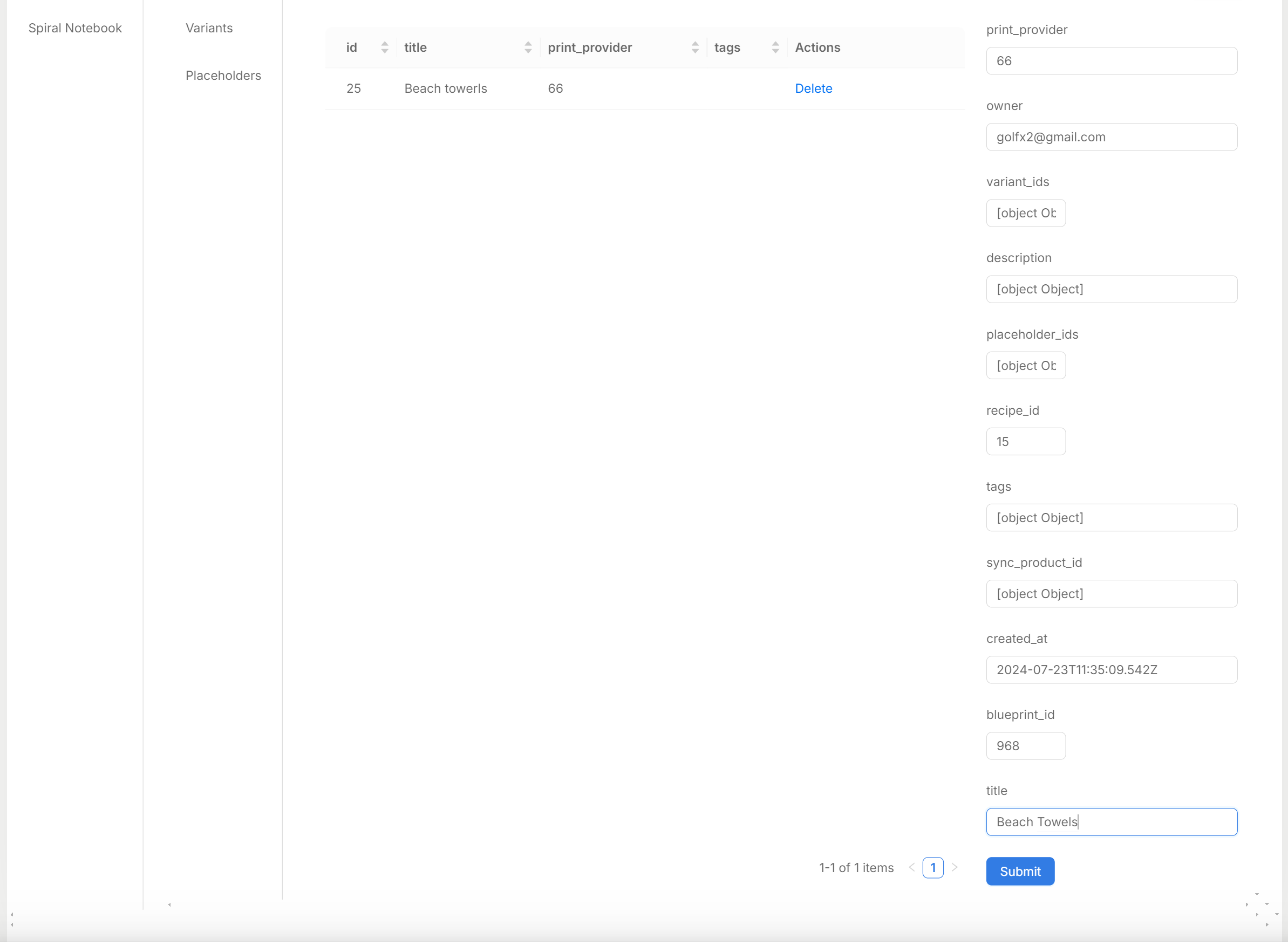
Task: Go to next page arrow
Action: pos(954,868)
